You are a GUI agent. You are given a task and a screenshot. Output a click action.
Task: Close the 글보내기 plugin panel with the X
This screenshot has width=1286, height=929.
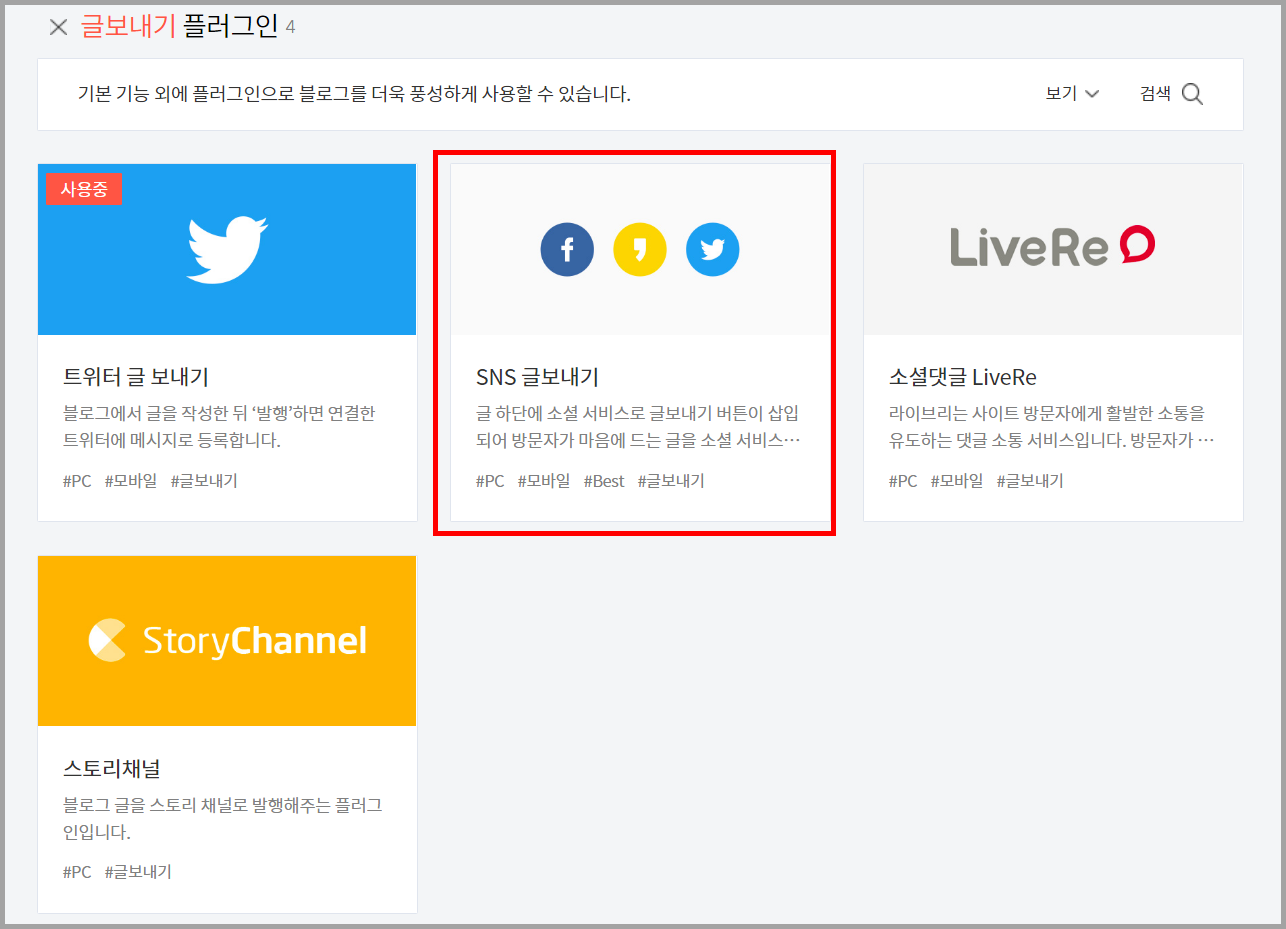tap(58, 27)
